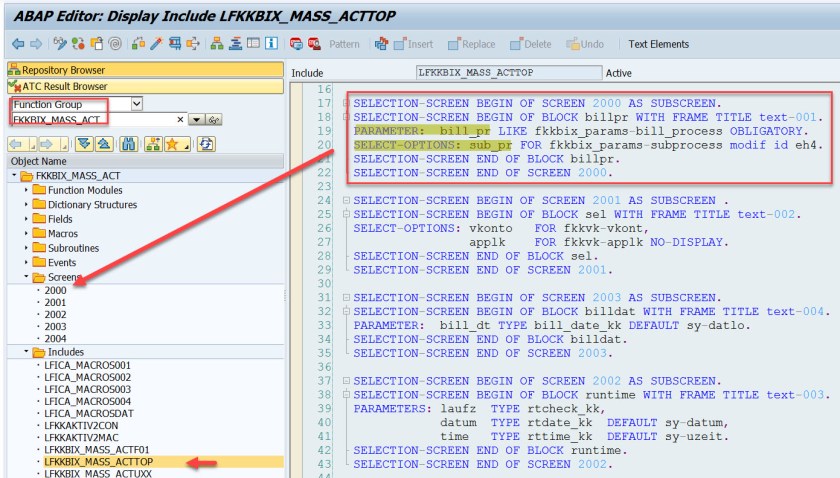The image size is (840, 478).
Task: Expand the Macros folder
Action: tap(26, 234)
